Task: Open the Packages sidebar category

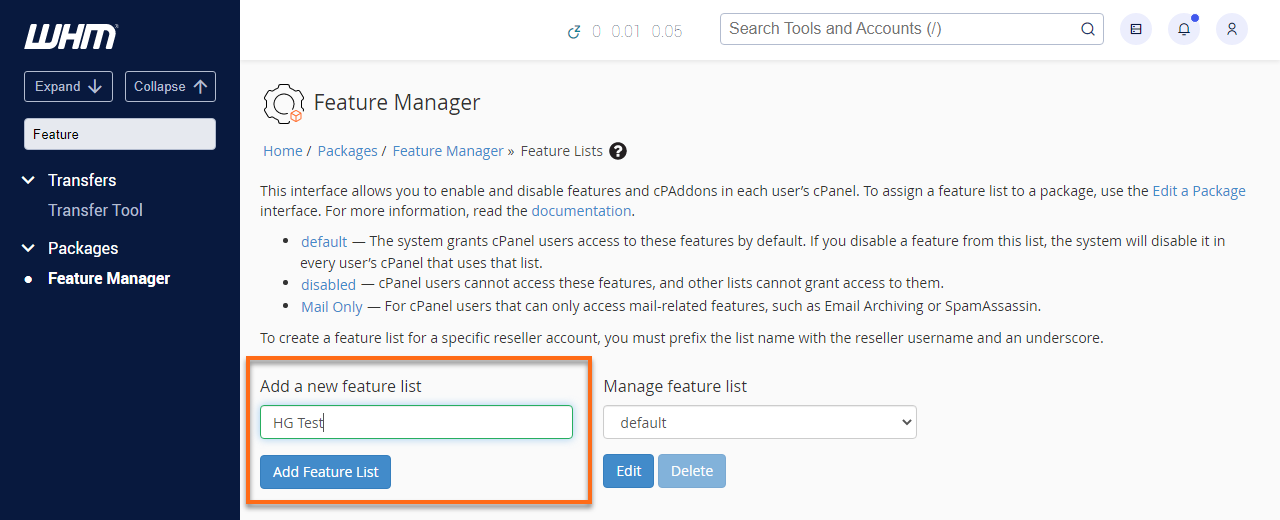Action: tap(83, 248)
